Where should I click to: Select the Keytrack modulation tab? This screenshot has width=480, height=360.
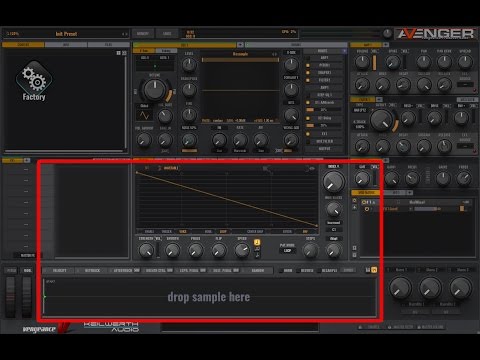pos(92,270)
